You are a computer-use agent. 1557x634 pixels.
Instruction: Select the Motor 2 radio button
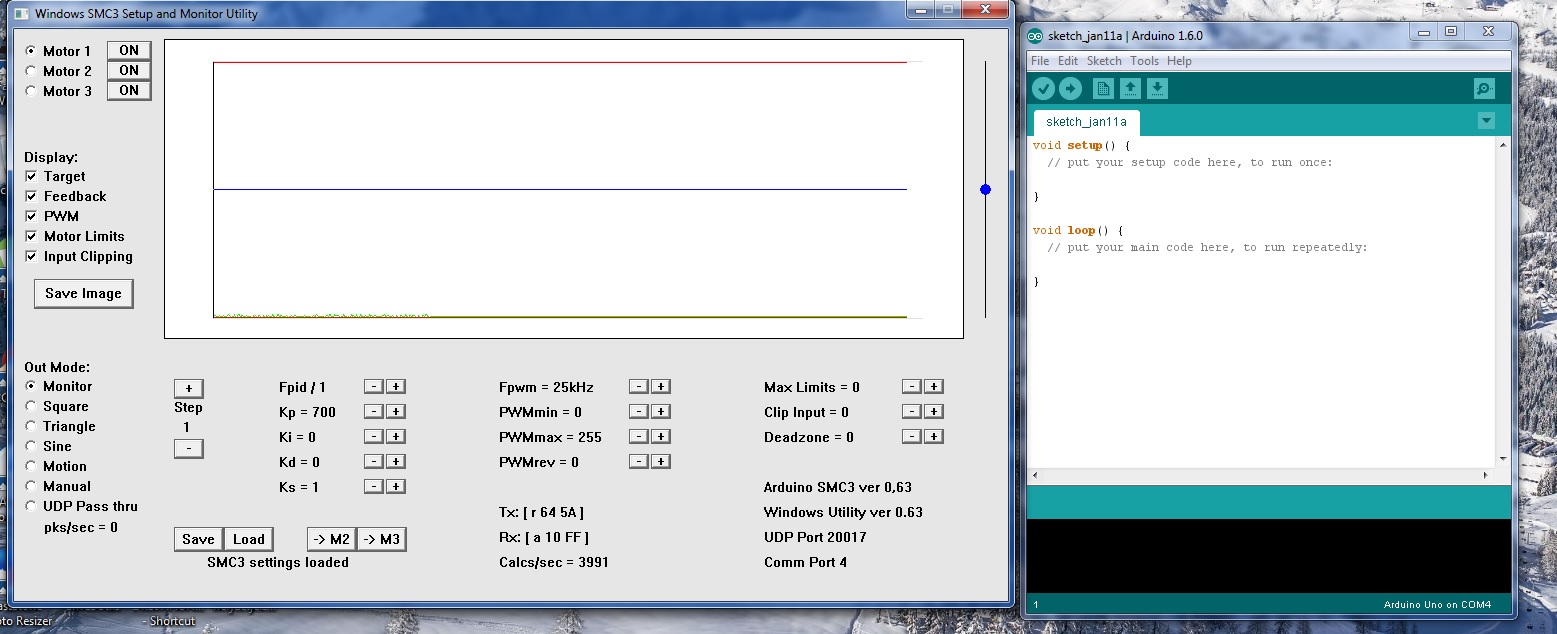[31, 71]
